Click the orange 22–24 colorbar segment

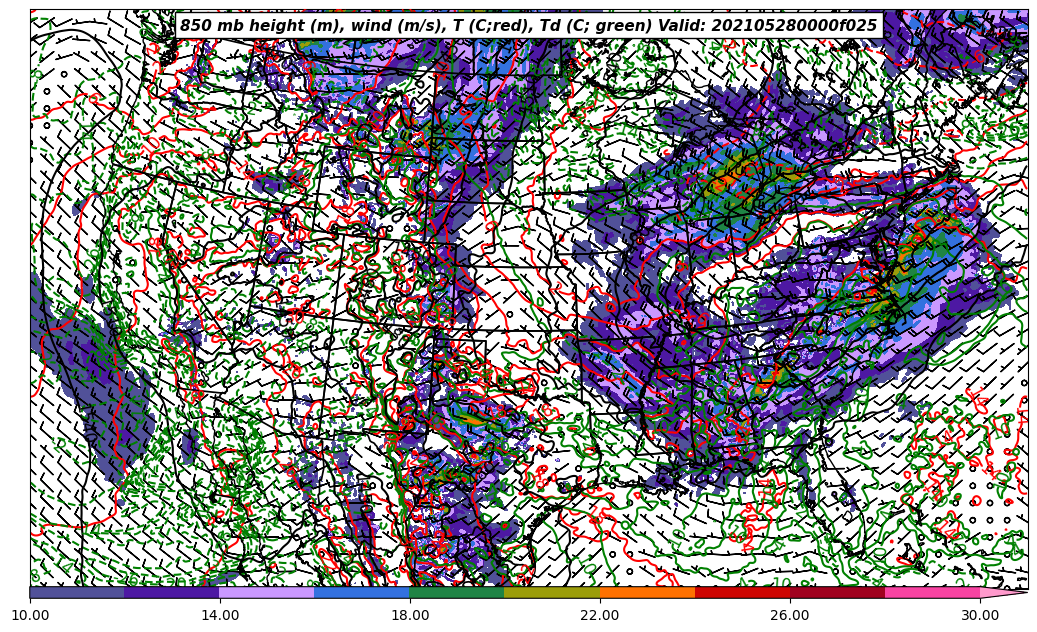(647, 592)
